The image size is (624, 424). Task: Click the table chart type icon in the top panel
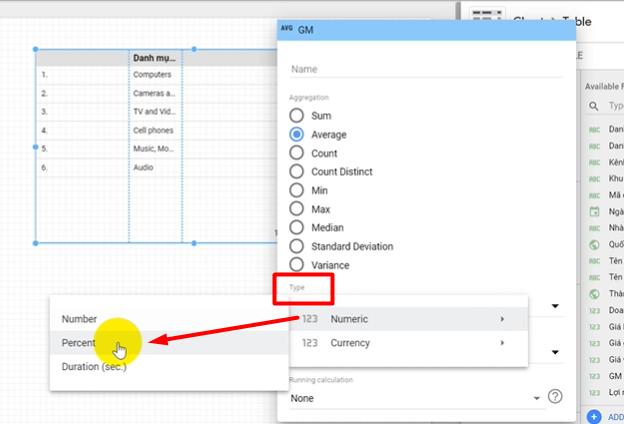click(487, 16)
